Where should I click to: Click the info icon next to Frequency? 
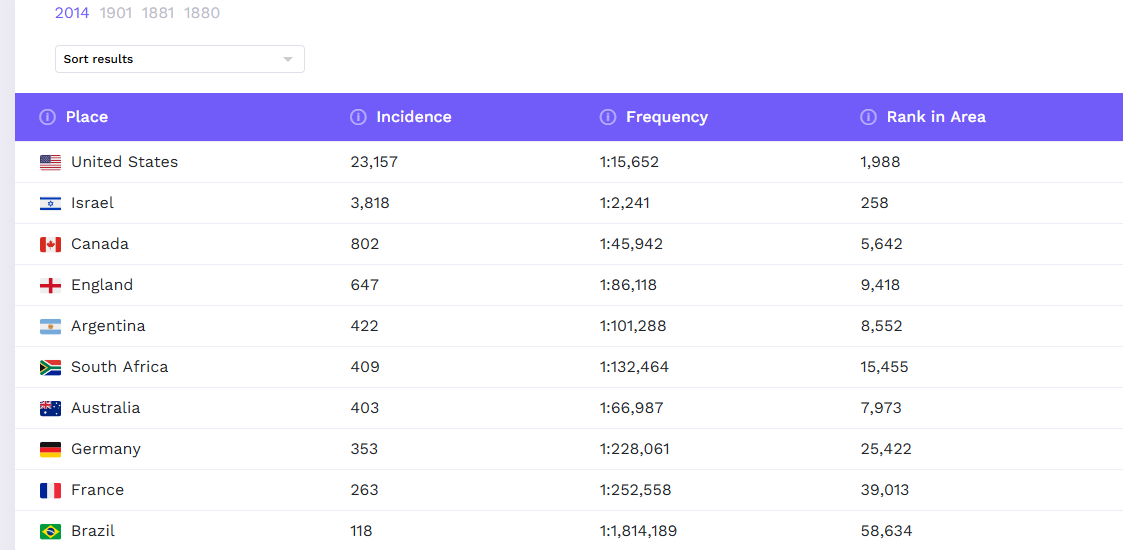coord(607,117)
